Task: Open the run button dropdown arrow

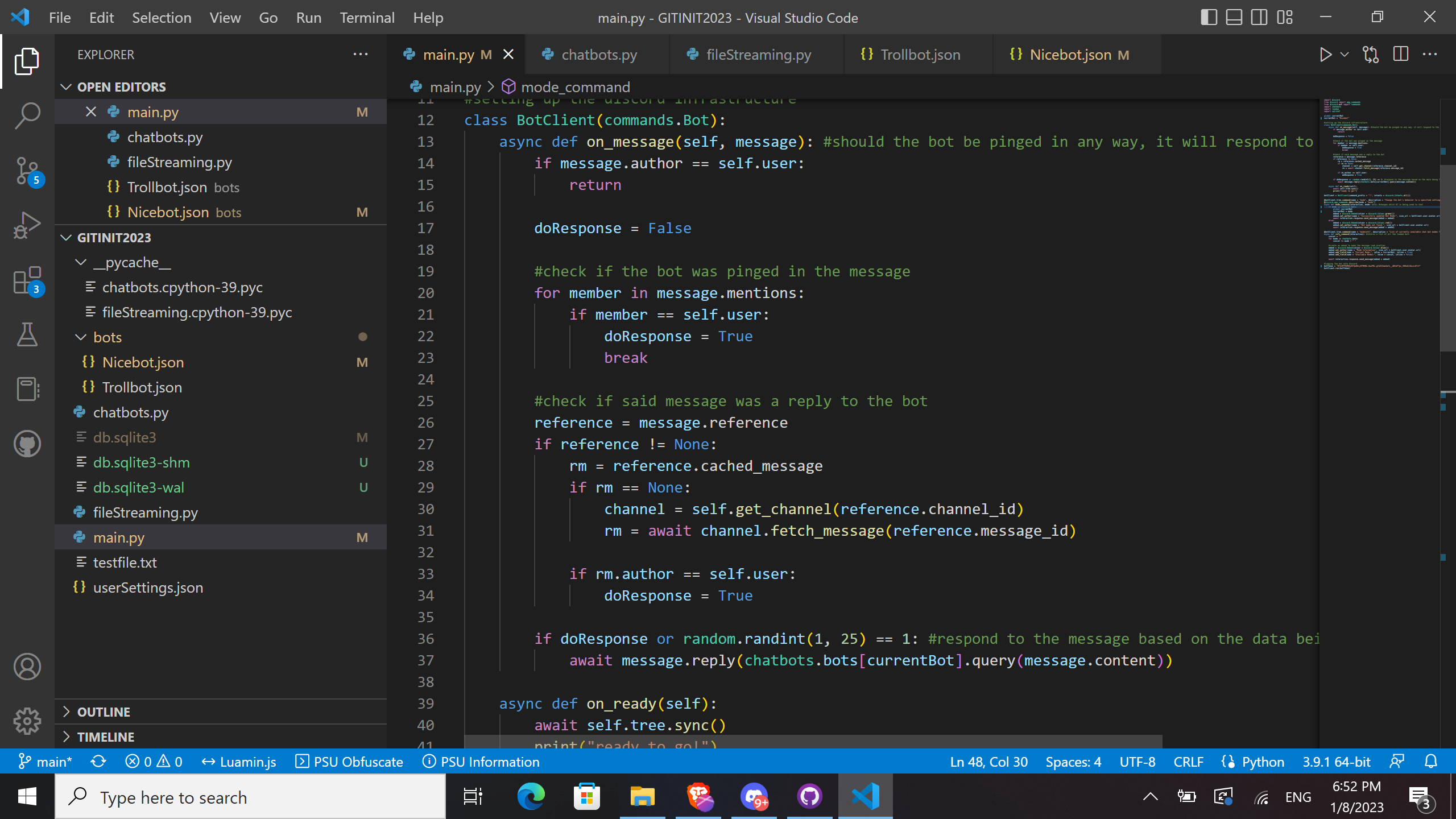Action: [1345, 55]
